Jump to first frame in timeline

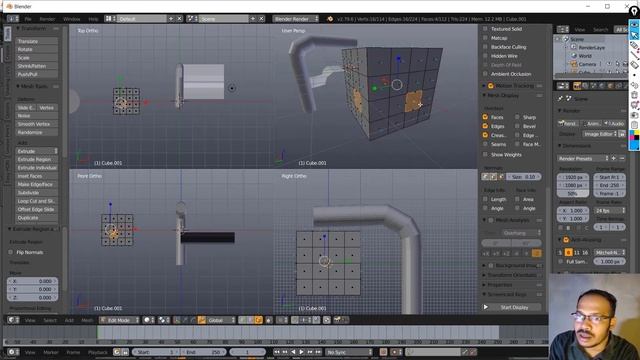(277, 352)
